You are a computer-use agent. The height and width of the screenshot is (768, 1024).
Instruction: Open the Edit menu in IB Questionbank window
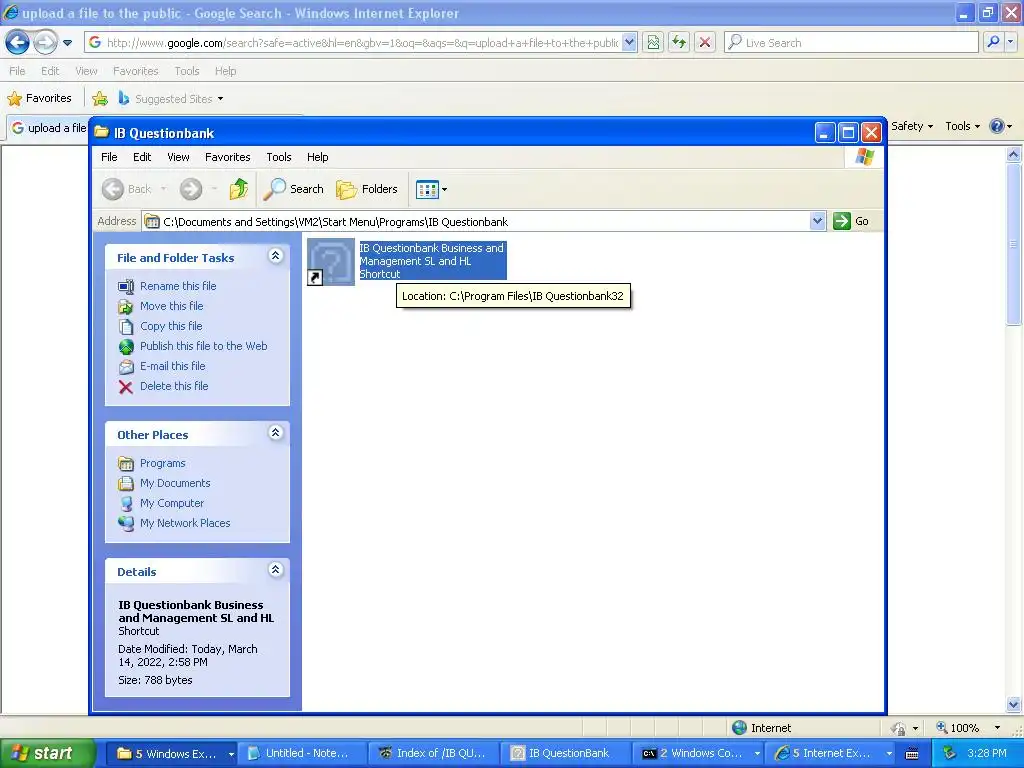point(142,157)
